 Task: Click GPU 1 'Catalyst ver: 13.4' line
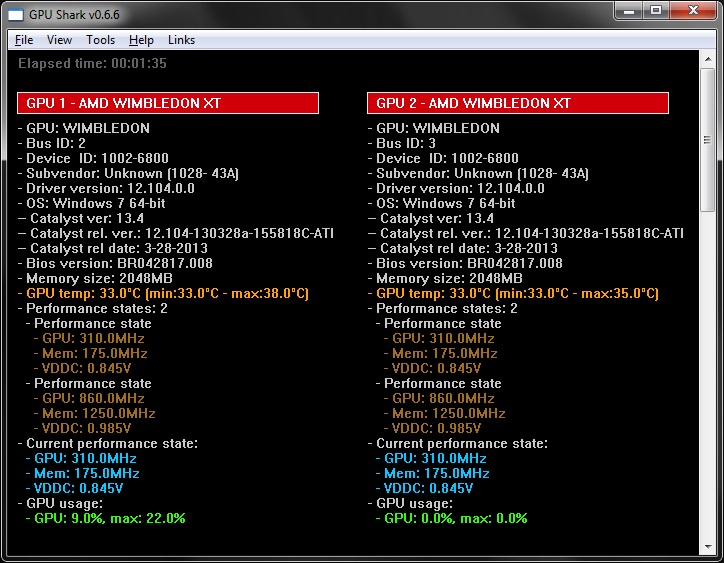(x=81, y=218)
